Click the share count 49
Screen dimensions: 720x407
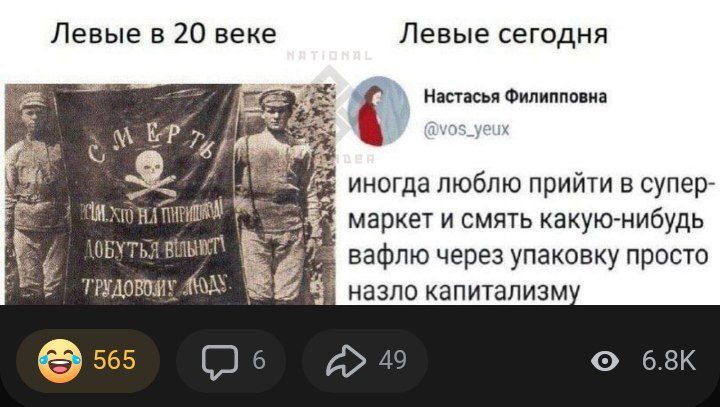[393, 360]
